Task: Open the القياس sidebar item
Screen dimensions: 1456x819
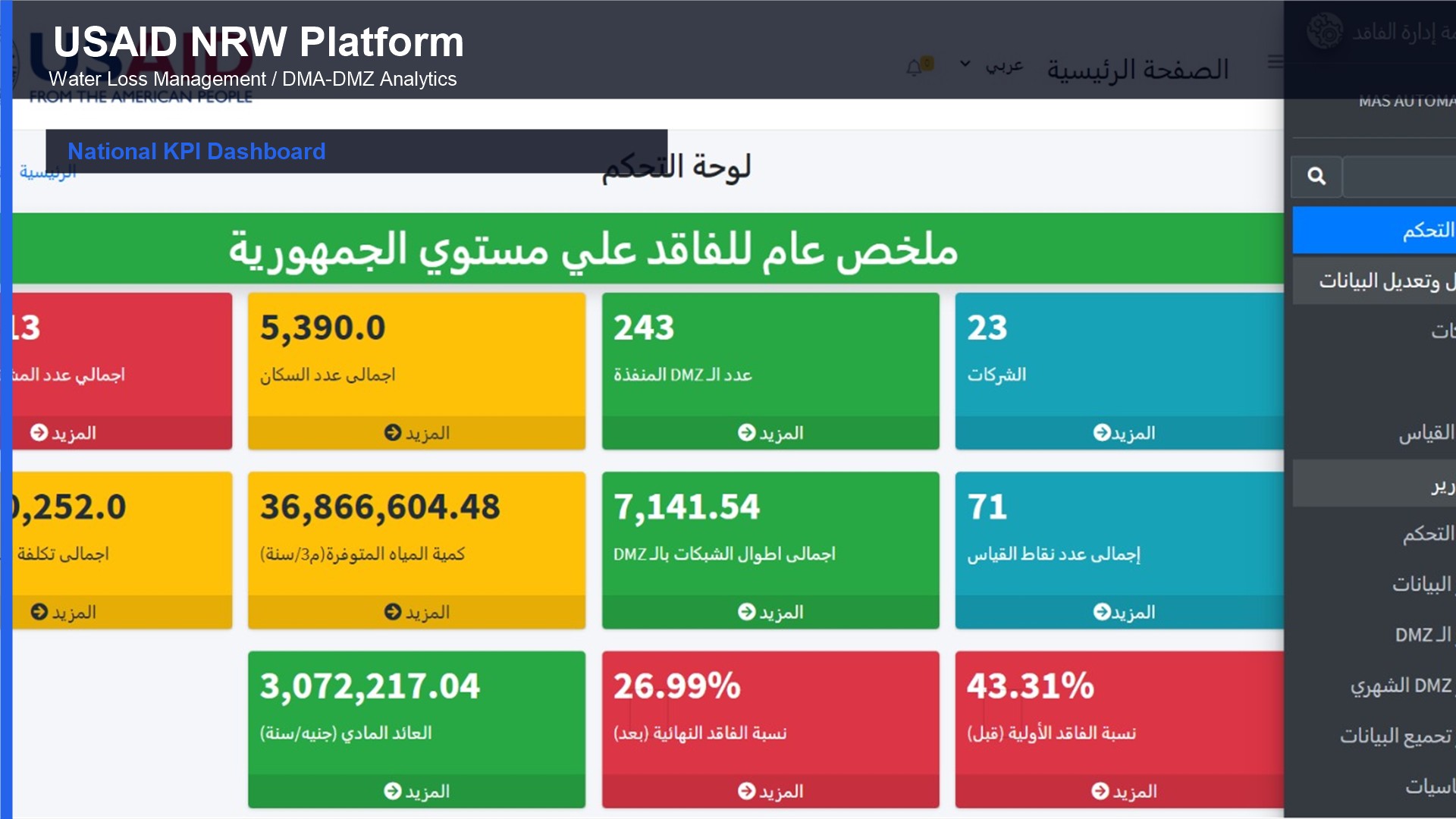Action: click(x=1426, y=433)
